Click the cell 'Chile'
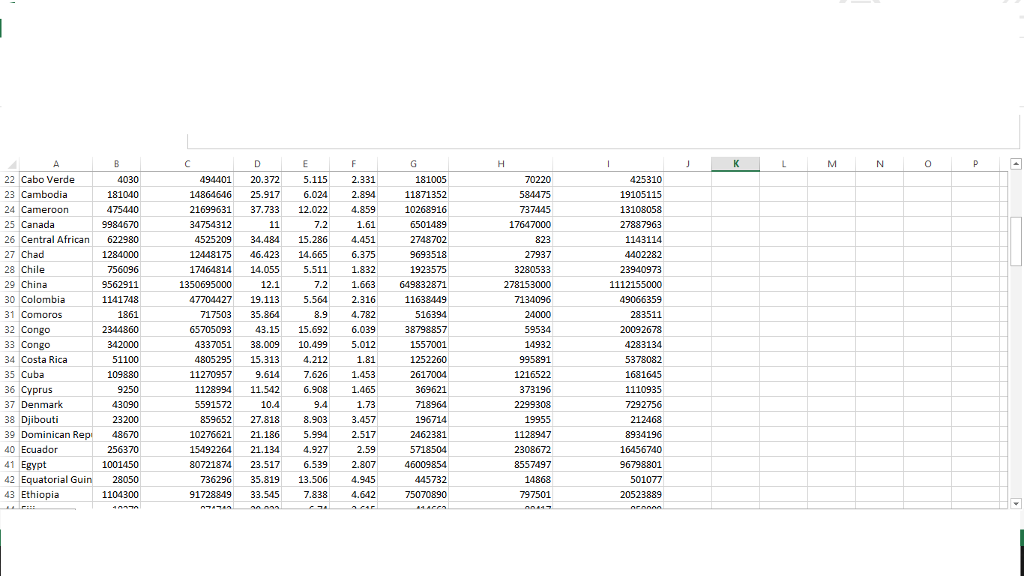 (x=56, y=270)
